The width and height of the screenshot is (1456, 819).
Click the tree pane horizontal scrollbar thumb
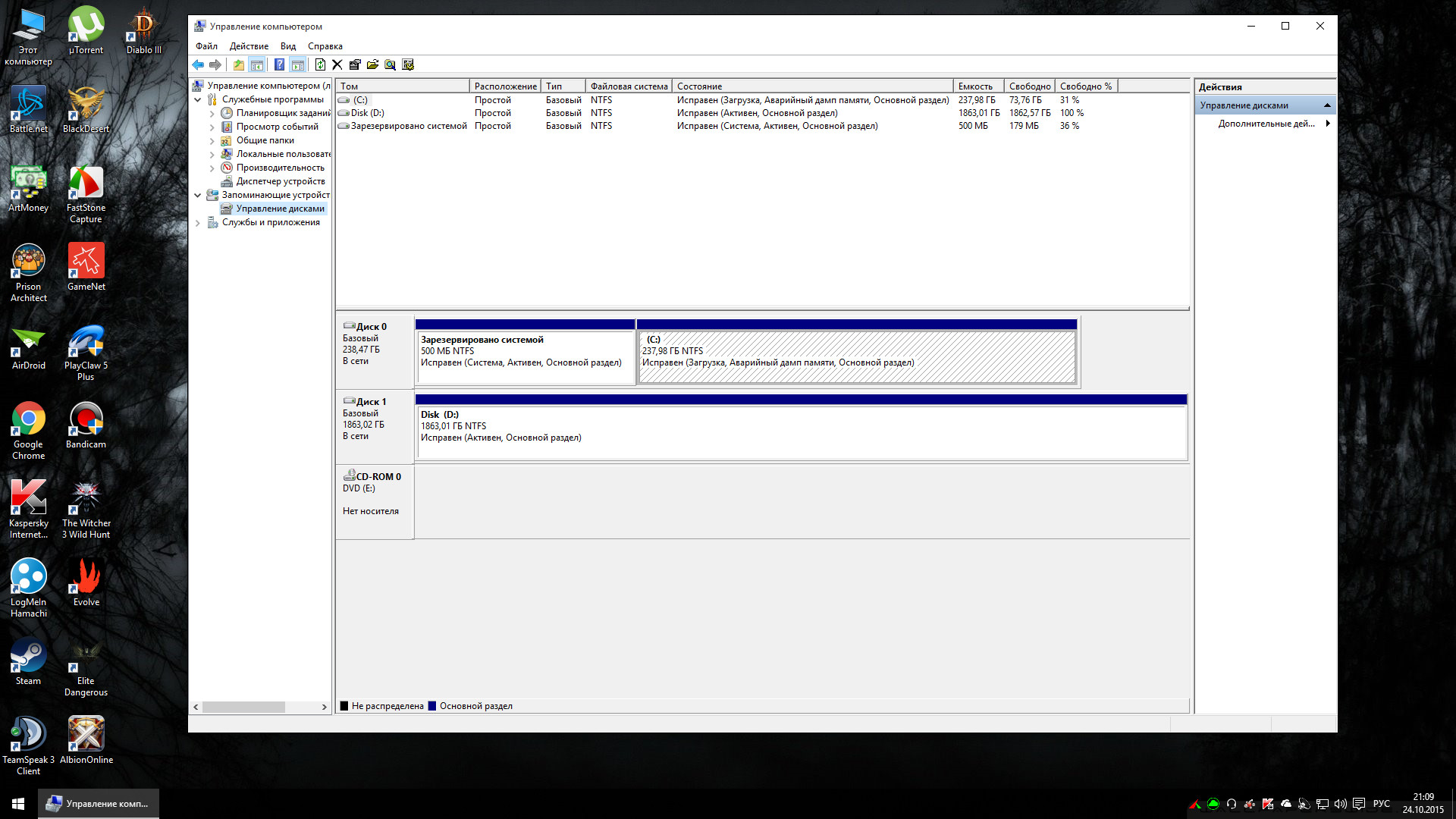point(243,707)
